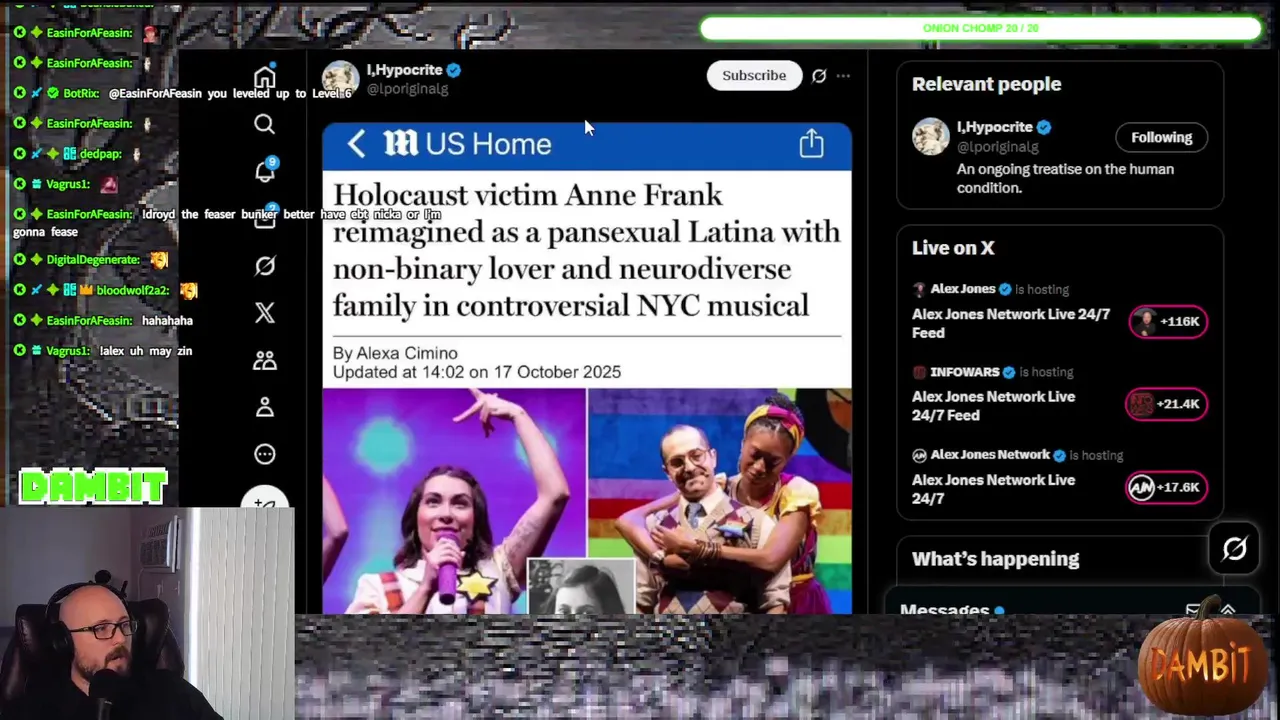Click the dedpap username in chat
This screenshot has width=1280, height=720.
(x=100, y=154)
